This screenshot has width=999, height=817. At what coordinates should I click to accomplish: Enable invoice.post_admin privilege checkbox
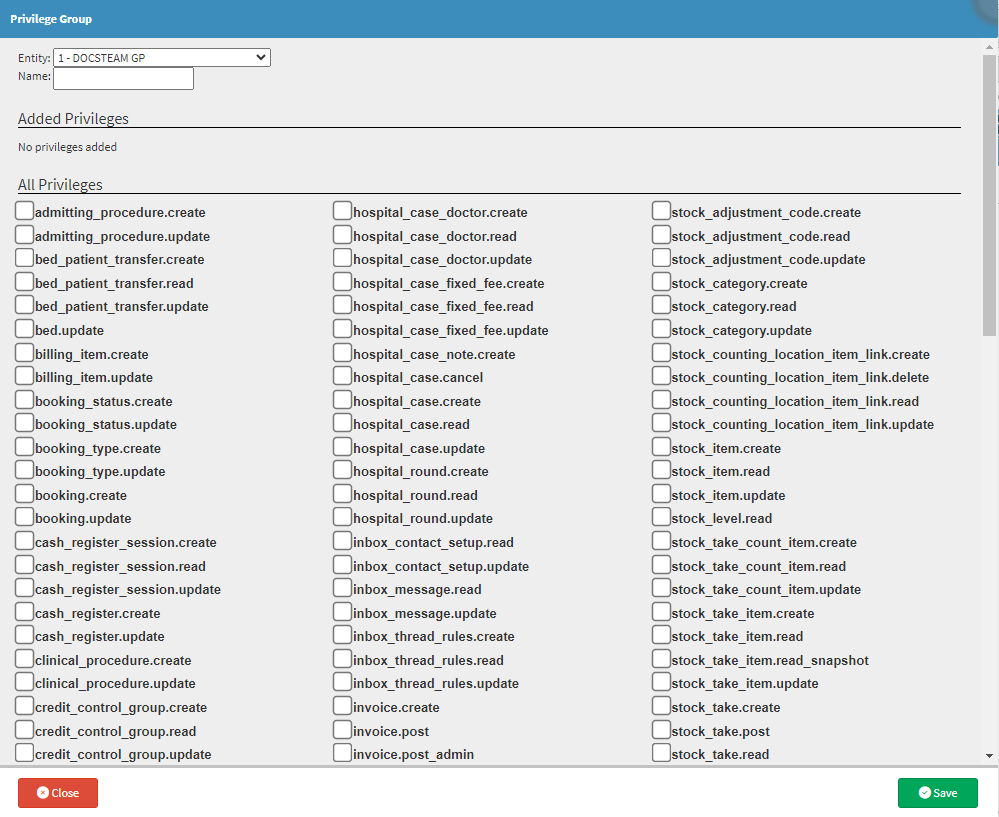point(342,753)
